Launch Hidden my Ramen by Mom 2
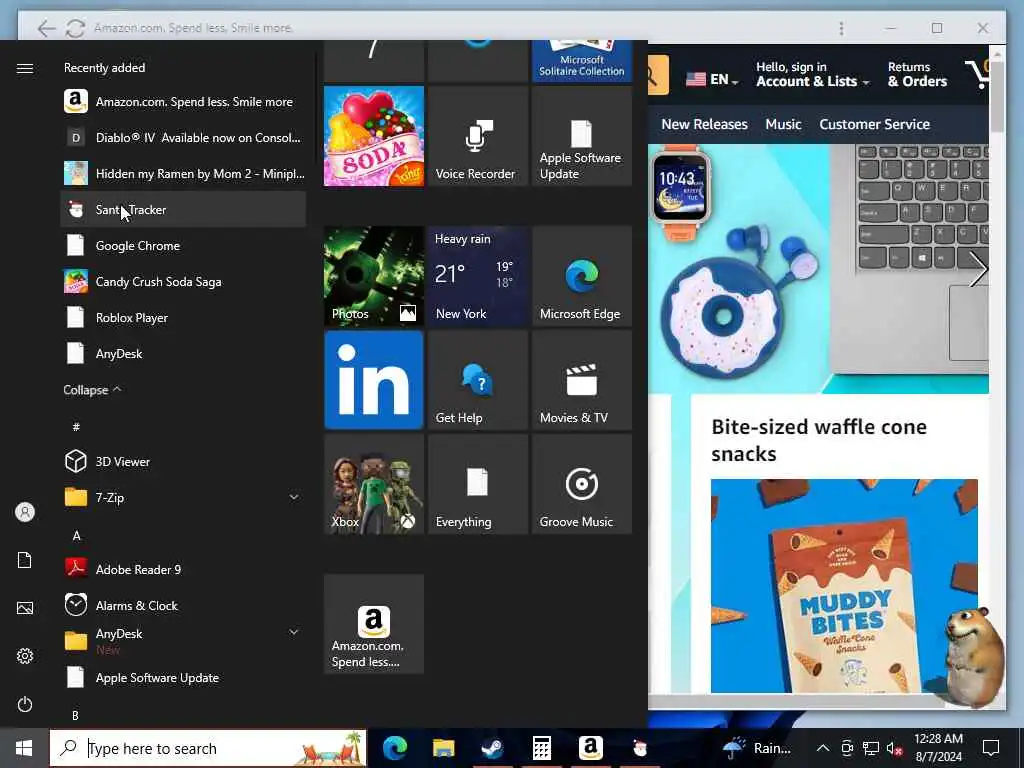This screenshot has height=768, width=1024. [x=183, y=174]
